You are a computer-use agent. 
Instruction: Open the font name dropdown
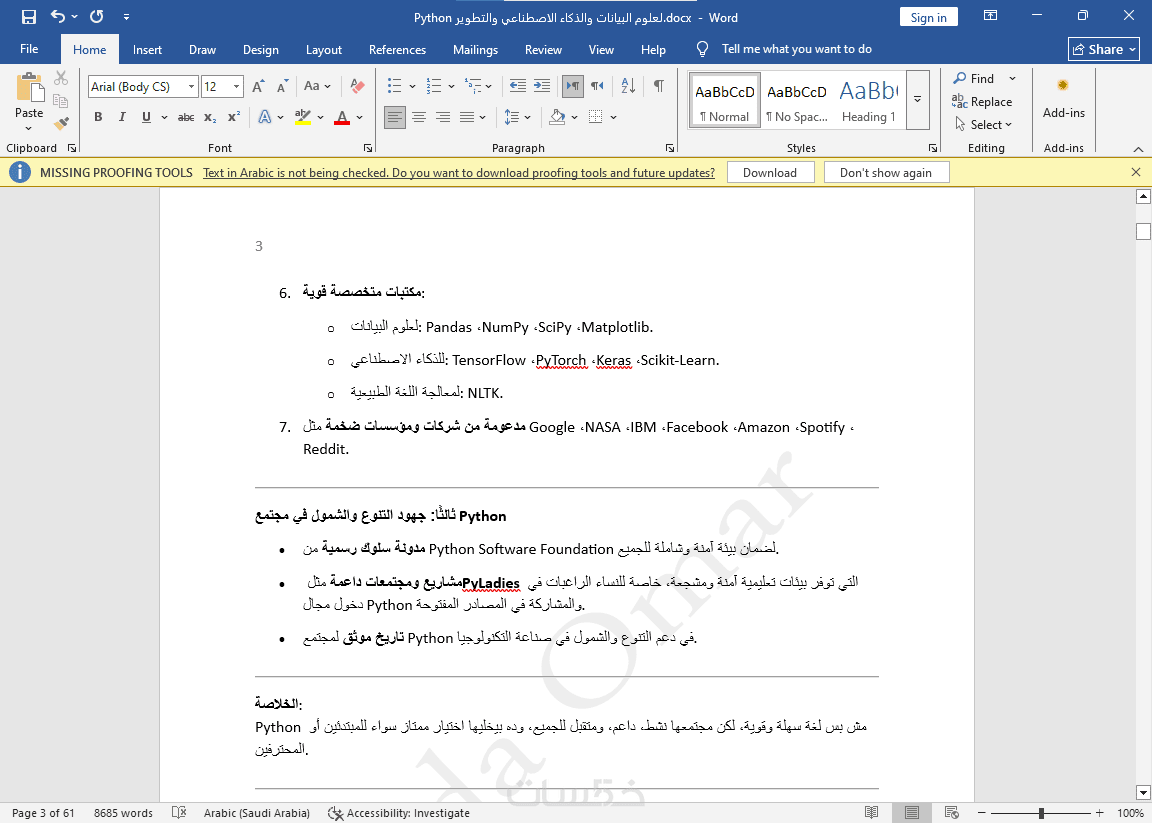click(x=192, y=87)
